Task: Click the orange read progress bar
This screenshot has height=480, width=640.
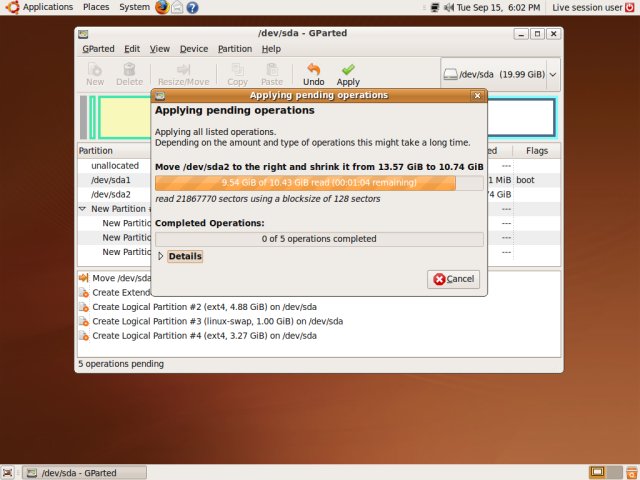Action: (x=319, y=183)
